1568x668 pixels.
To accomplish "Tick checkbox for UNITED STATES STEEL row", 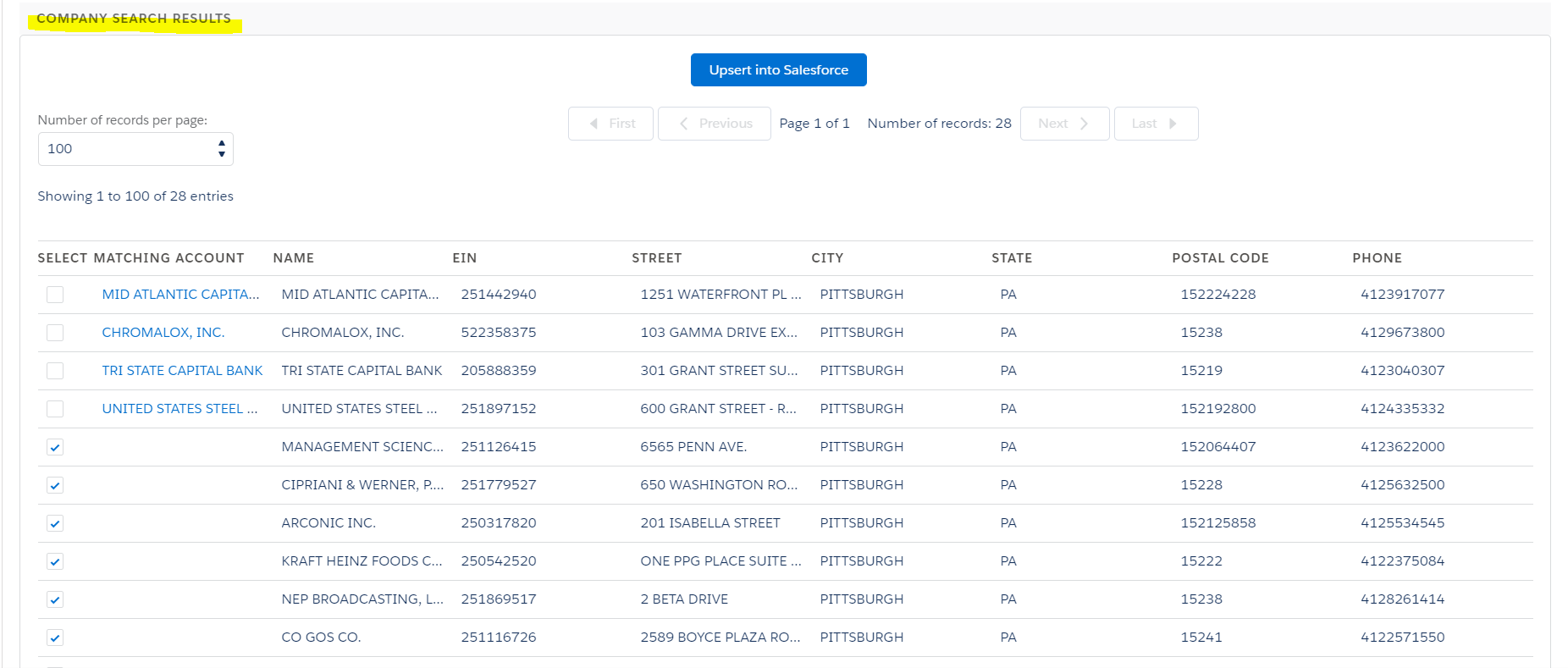I will (55, 409).
